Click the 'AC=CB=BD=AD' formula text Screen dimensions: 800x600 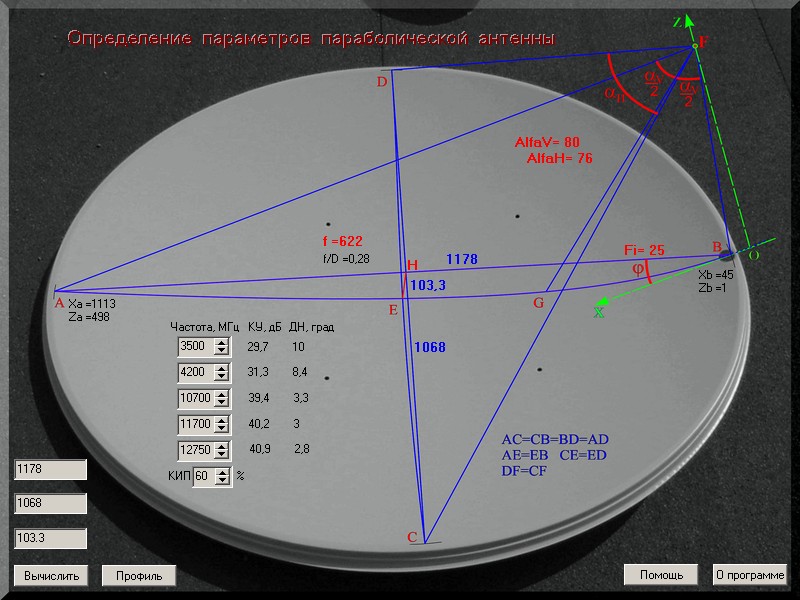click(x=555, y=439)
